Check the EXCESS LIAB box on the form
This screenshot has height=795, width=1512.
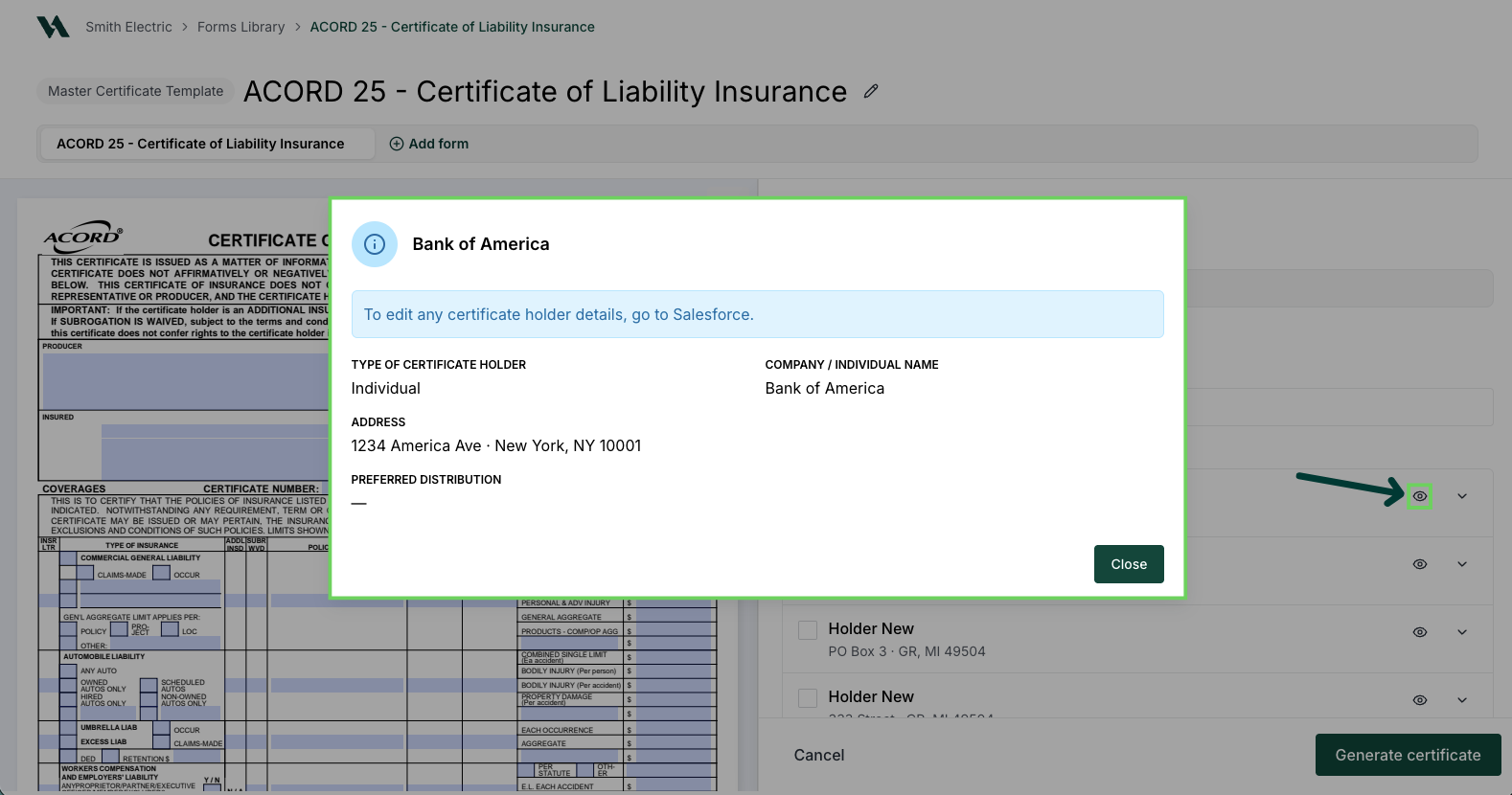point(68,741)
